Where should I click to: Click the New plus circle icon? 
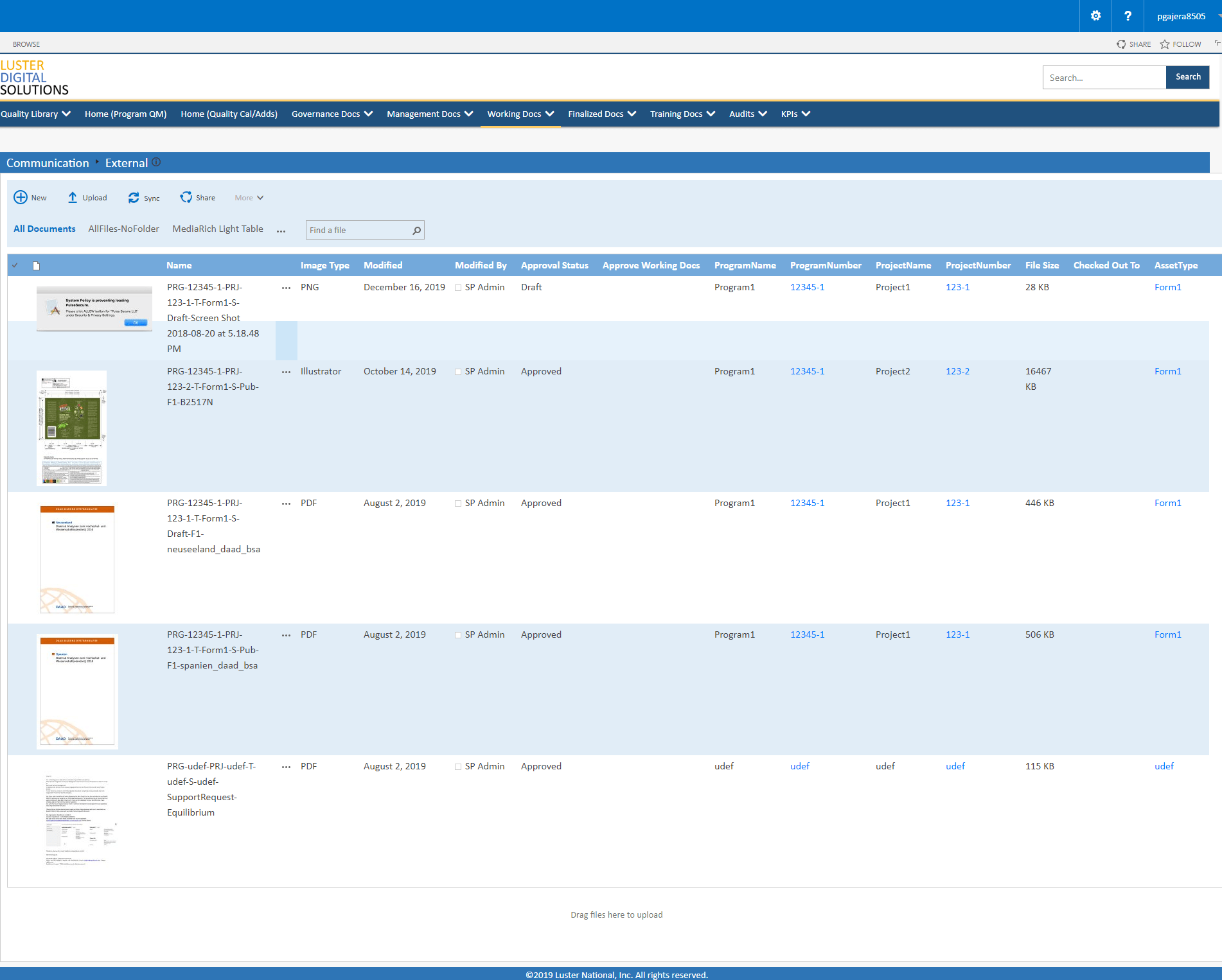coord(21,197)
